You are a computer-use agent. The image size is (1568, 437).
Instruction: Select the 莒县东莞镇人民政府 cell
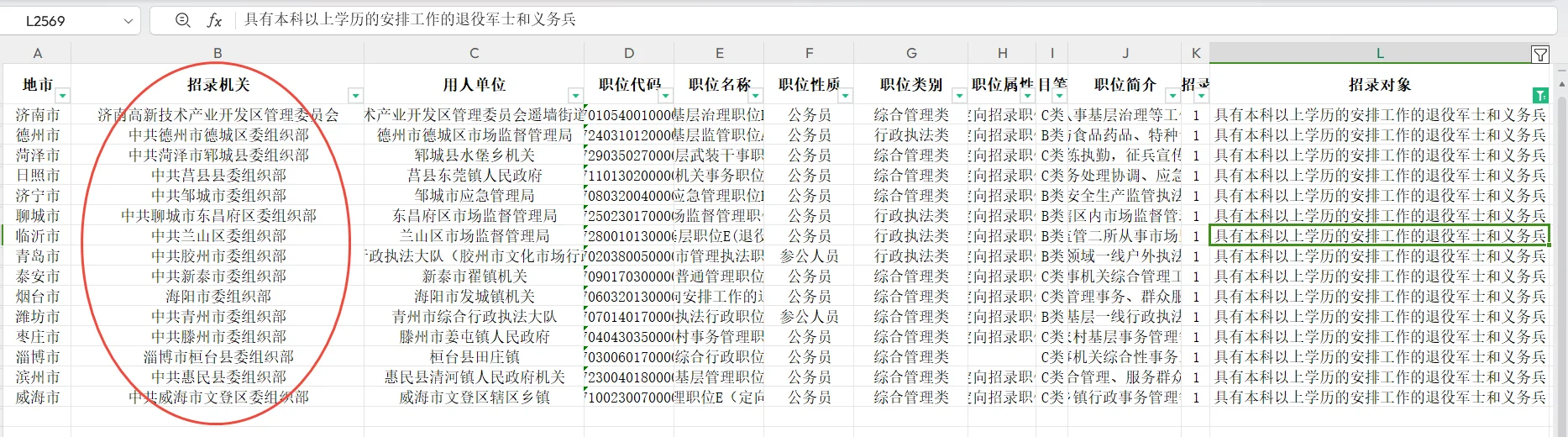click(x=474, y=176)
